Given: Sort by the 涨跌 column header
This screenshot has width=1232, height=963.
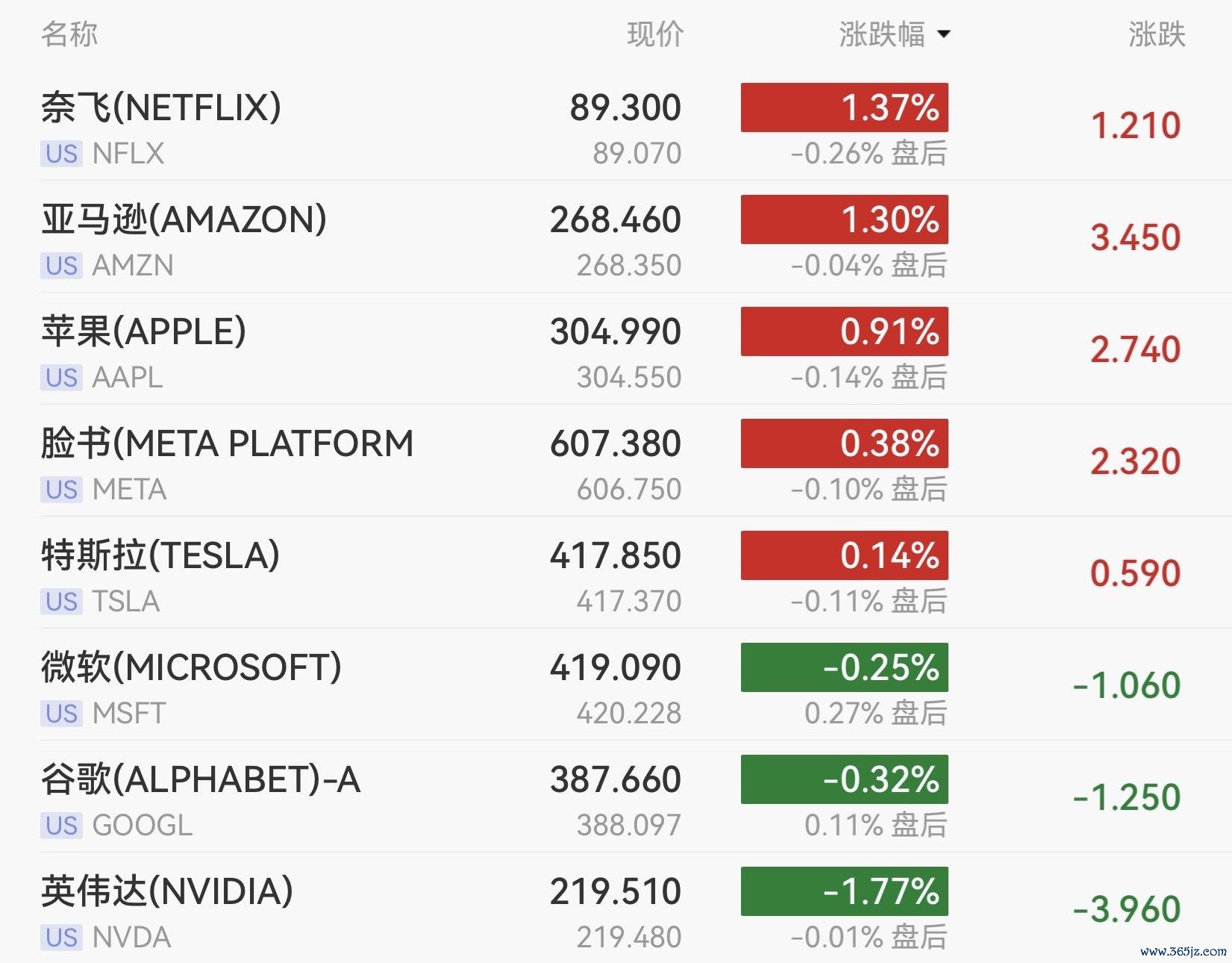Looking at the screenshot, I should pos(1157,34).
